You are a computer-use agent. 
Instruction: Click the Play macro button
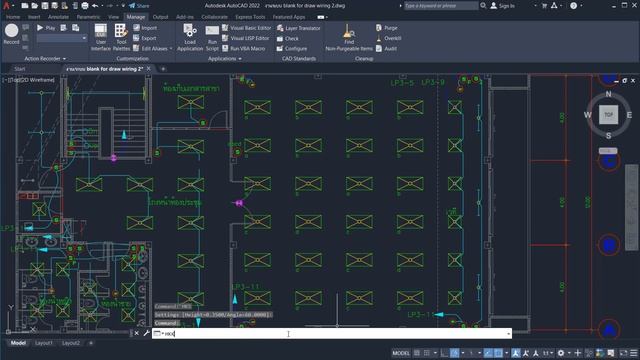point(46,28)
